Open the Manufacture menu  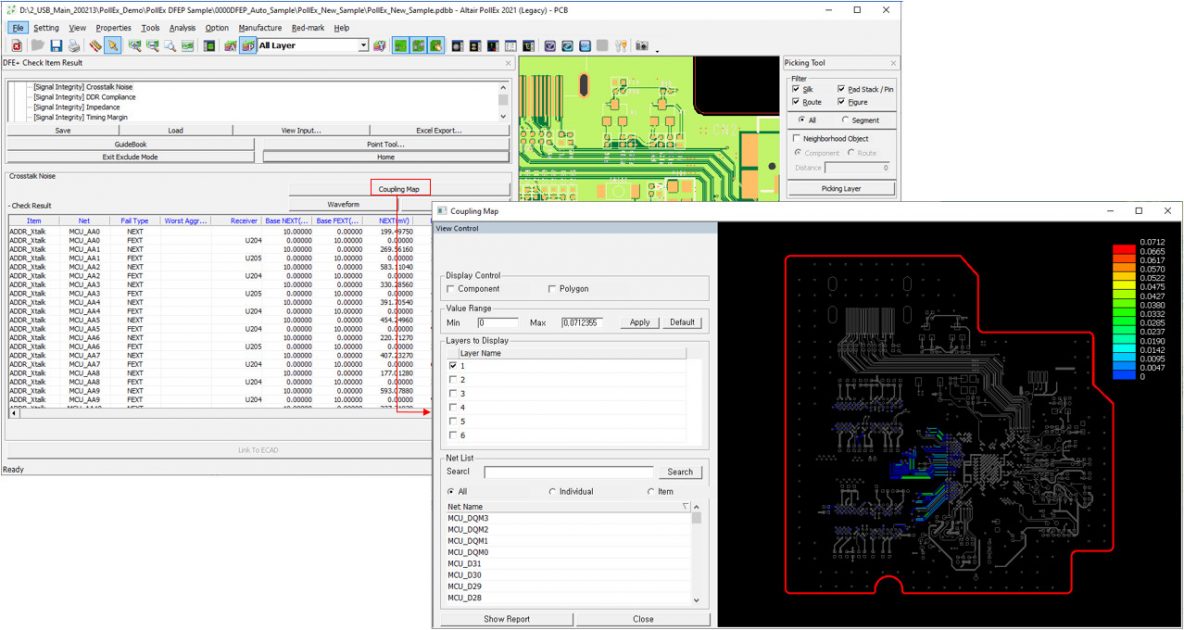coord(260,28)
